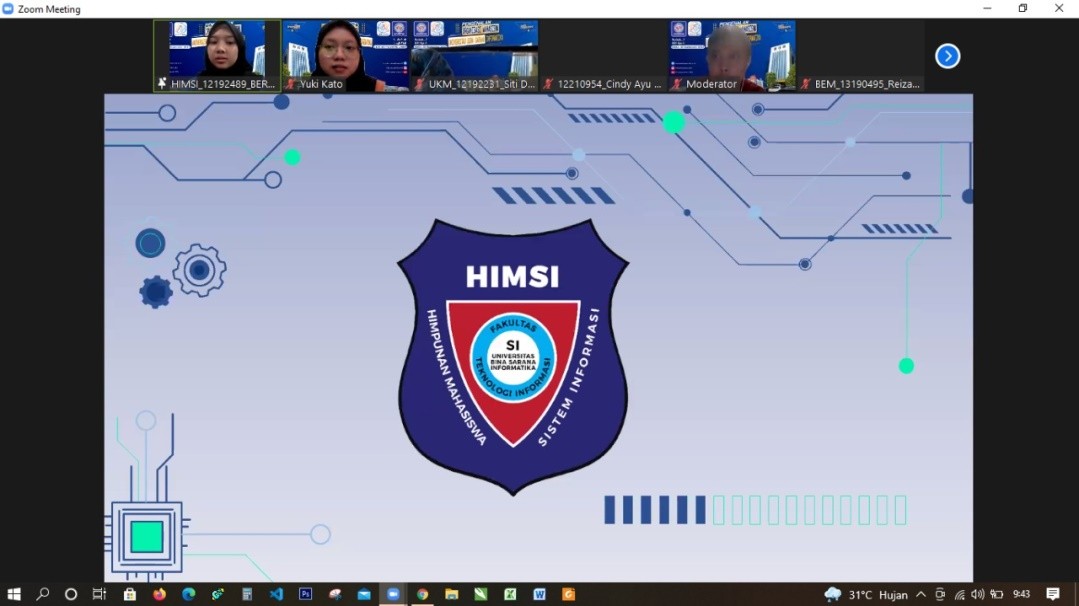Screen dimensions: 1079x606
Task: Select BEM_13190495_Reiza participant tile
Action: coord(860,56)
